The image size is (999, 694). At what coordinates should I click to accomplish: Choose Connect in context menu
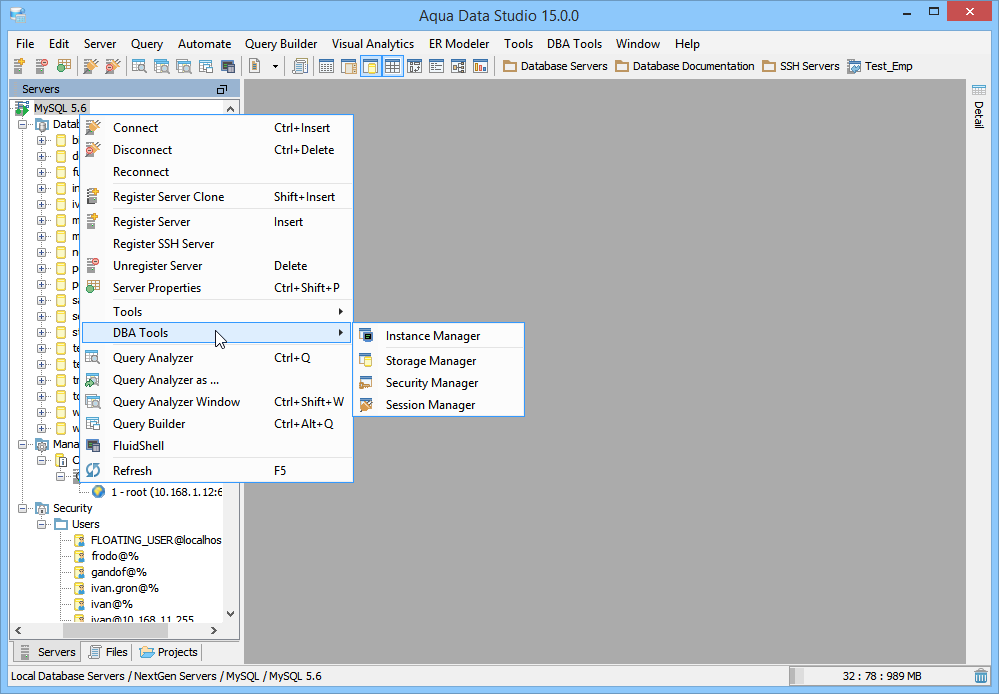217,127
